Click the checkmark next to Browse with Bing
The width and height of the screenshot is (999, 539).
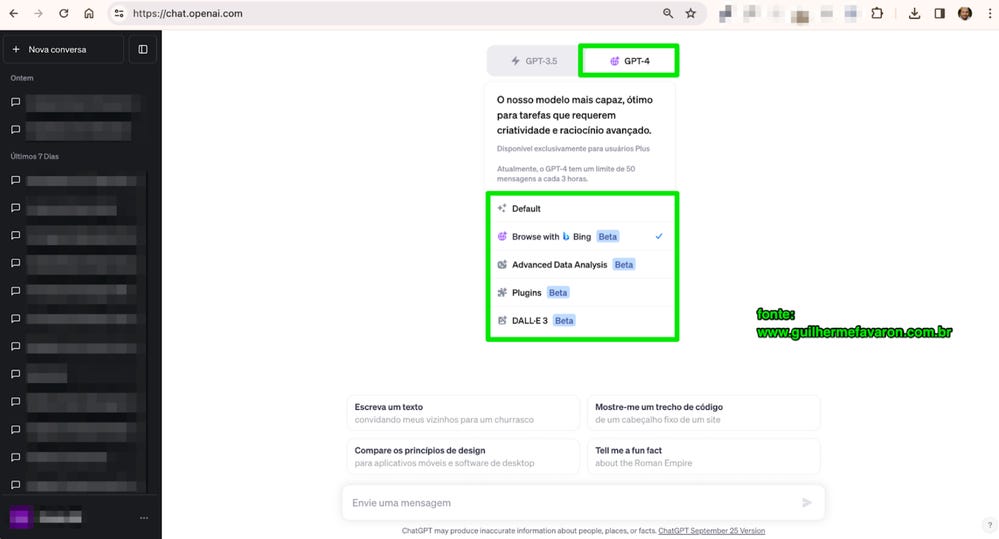pos(659,236)
